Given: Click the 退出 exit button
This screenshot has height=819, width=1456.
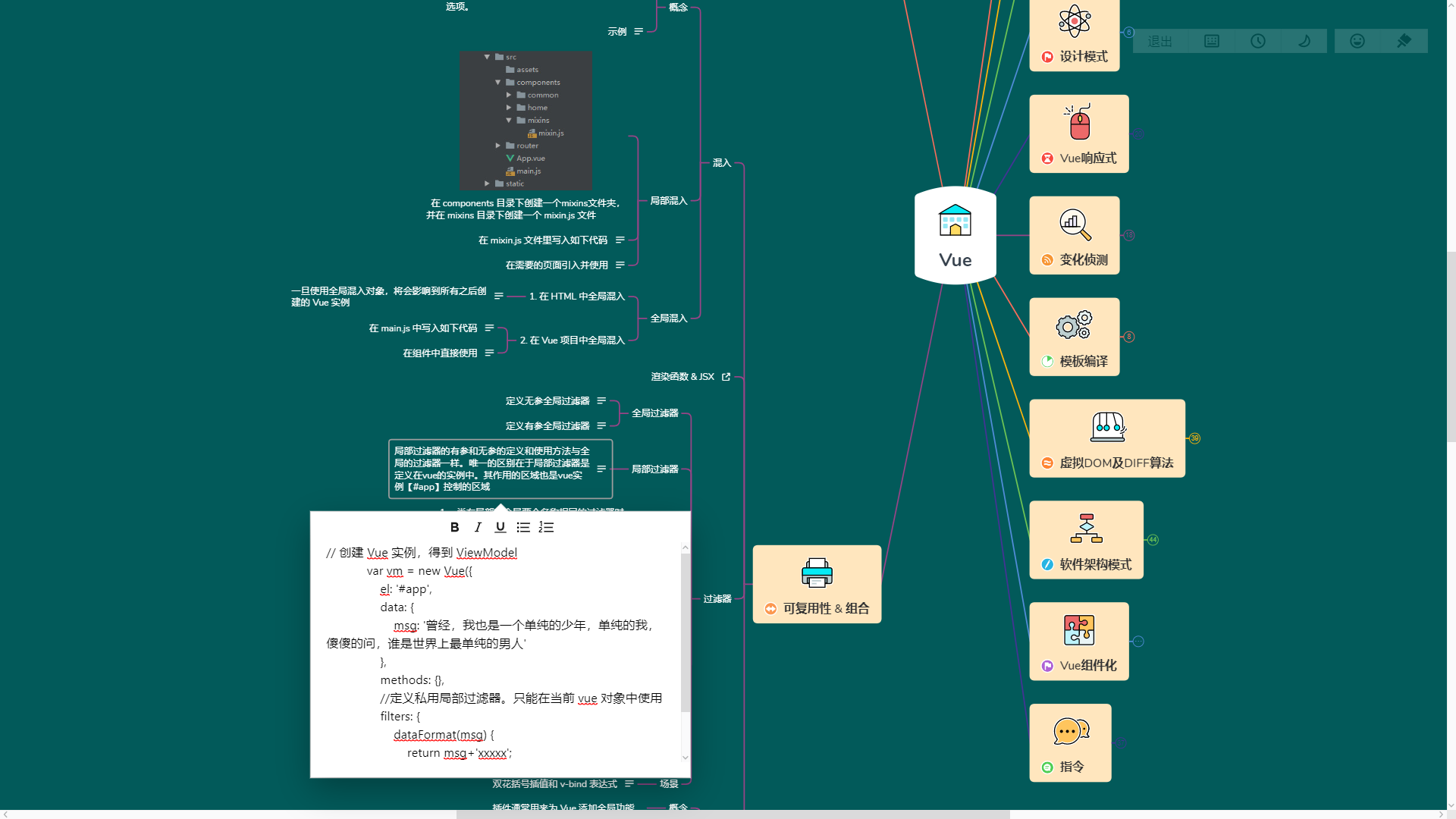Looking at the screenshot, I should point(1159,42).
